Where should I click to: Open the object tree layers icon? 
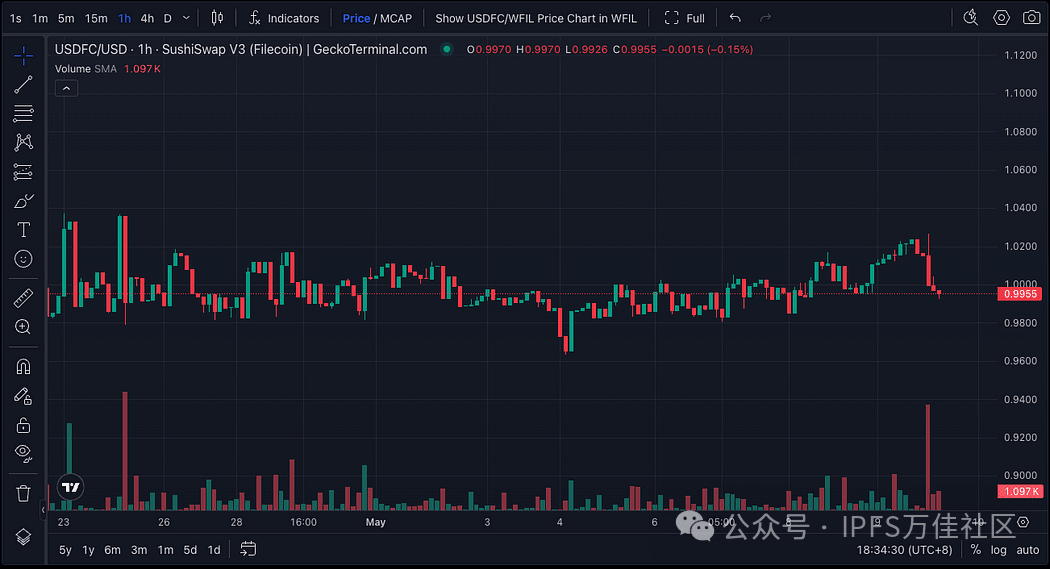click(x=23, y=537)
